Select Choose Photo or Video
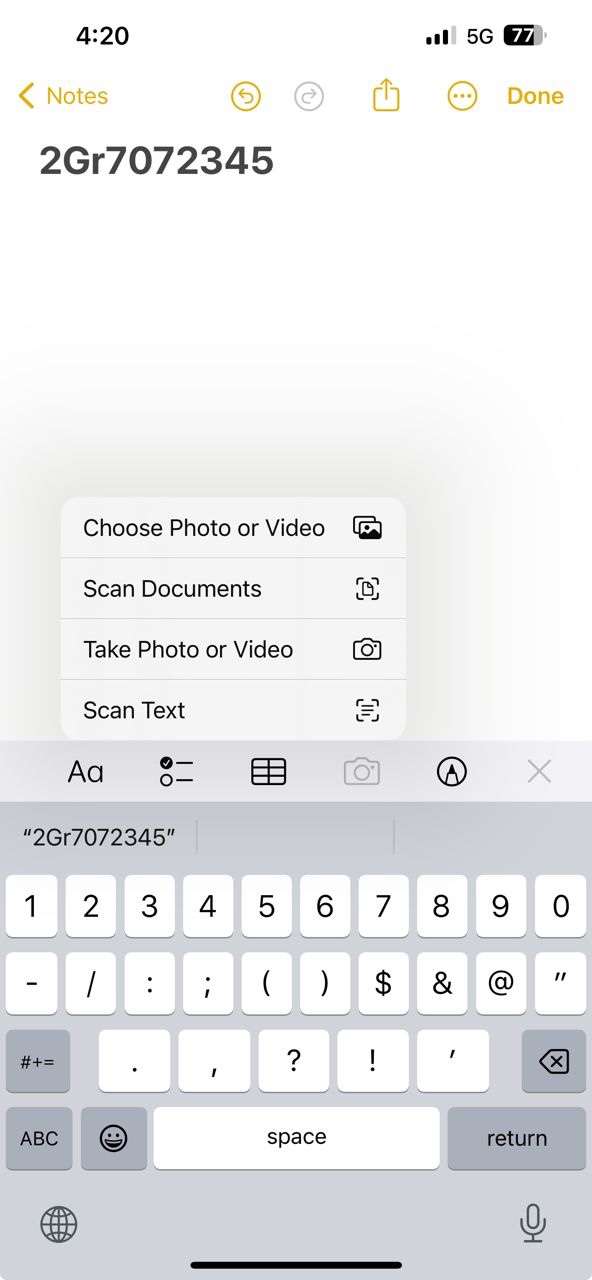 tap(233, 528)
